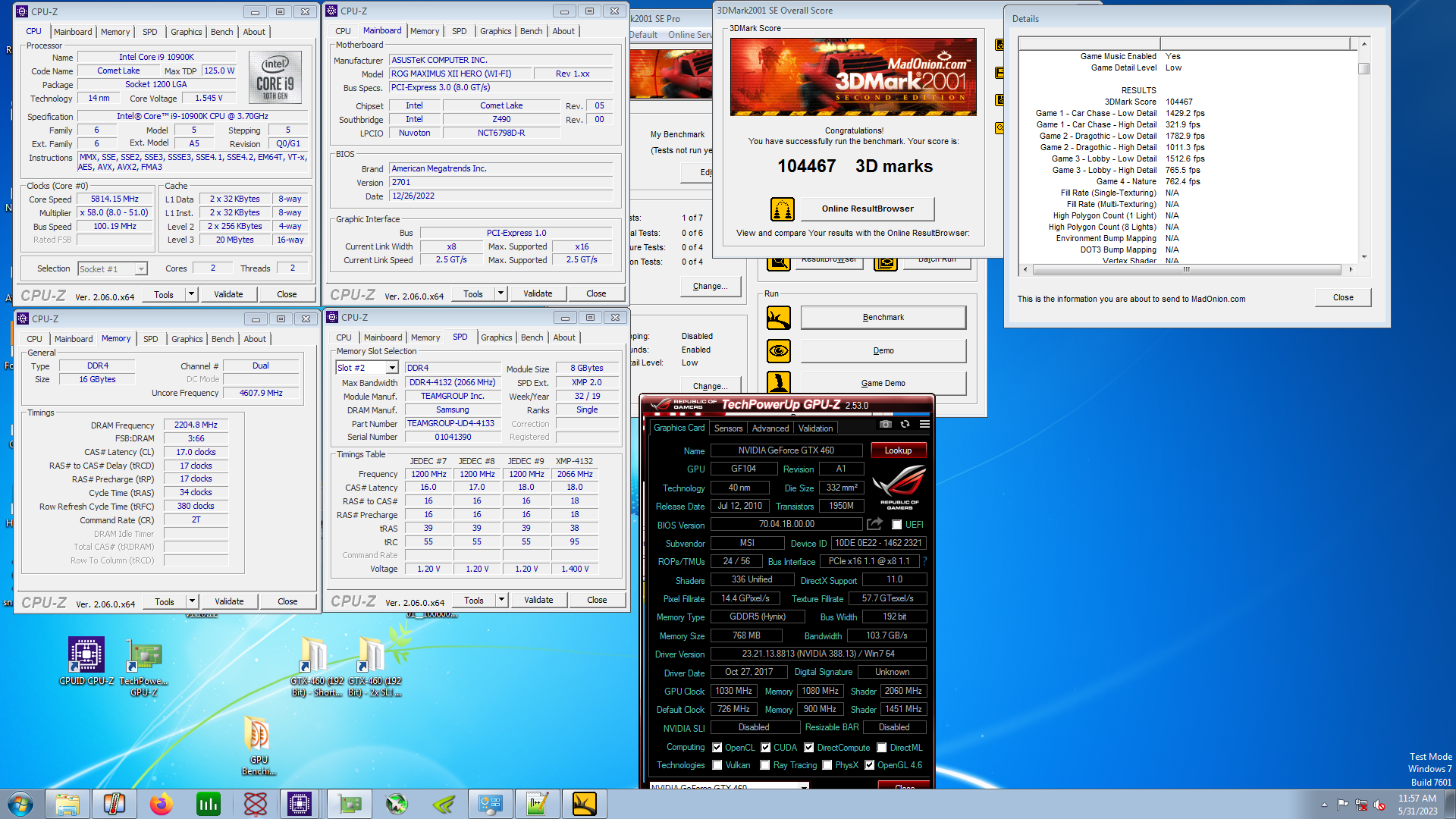
Task: Take a GPU-Z screenshot with the camera icon
Action: pyautogui.click(x=885, y=425)
